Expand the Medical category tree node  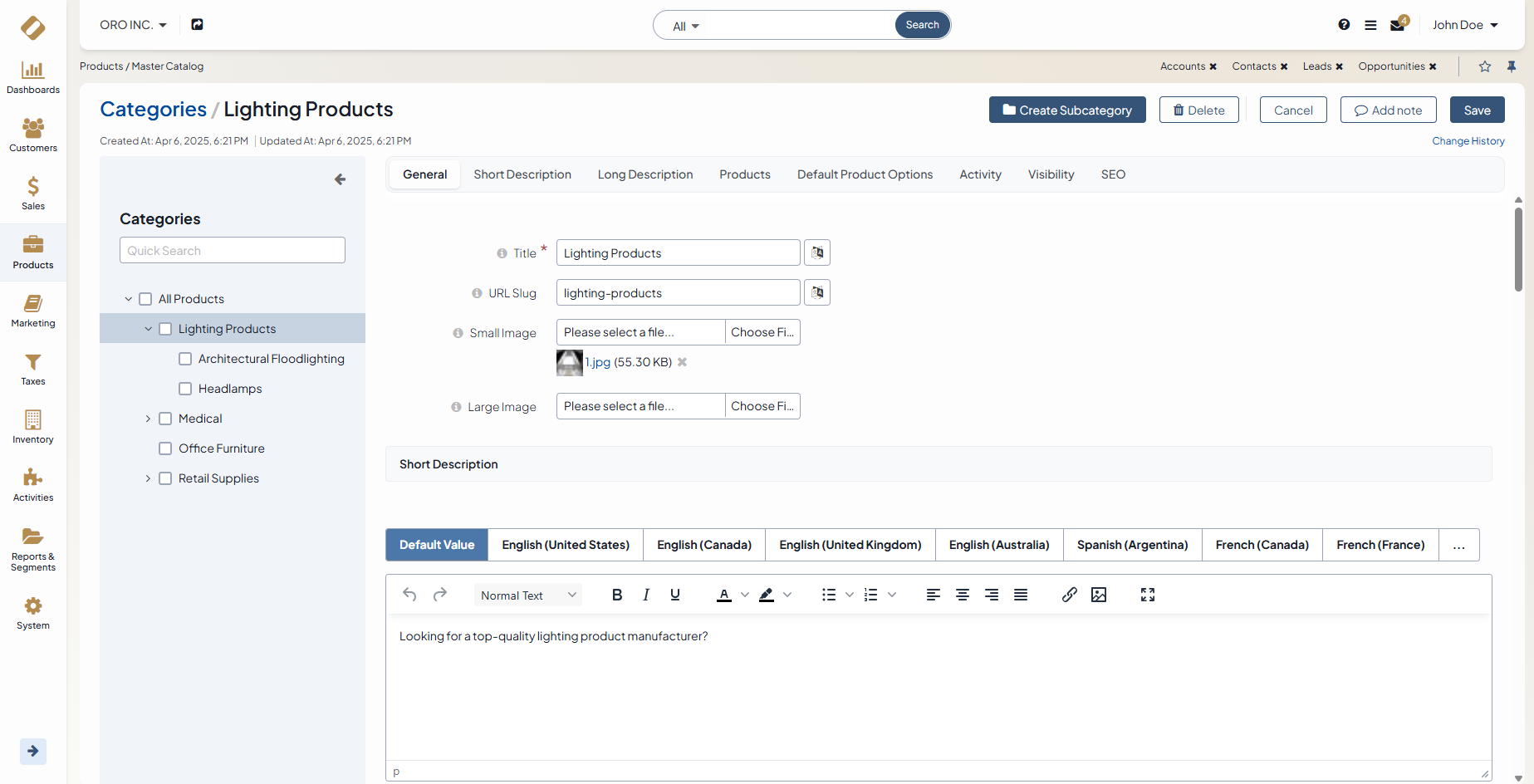(148, 419)
